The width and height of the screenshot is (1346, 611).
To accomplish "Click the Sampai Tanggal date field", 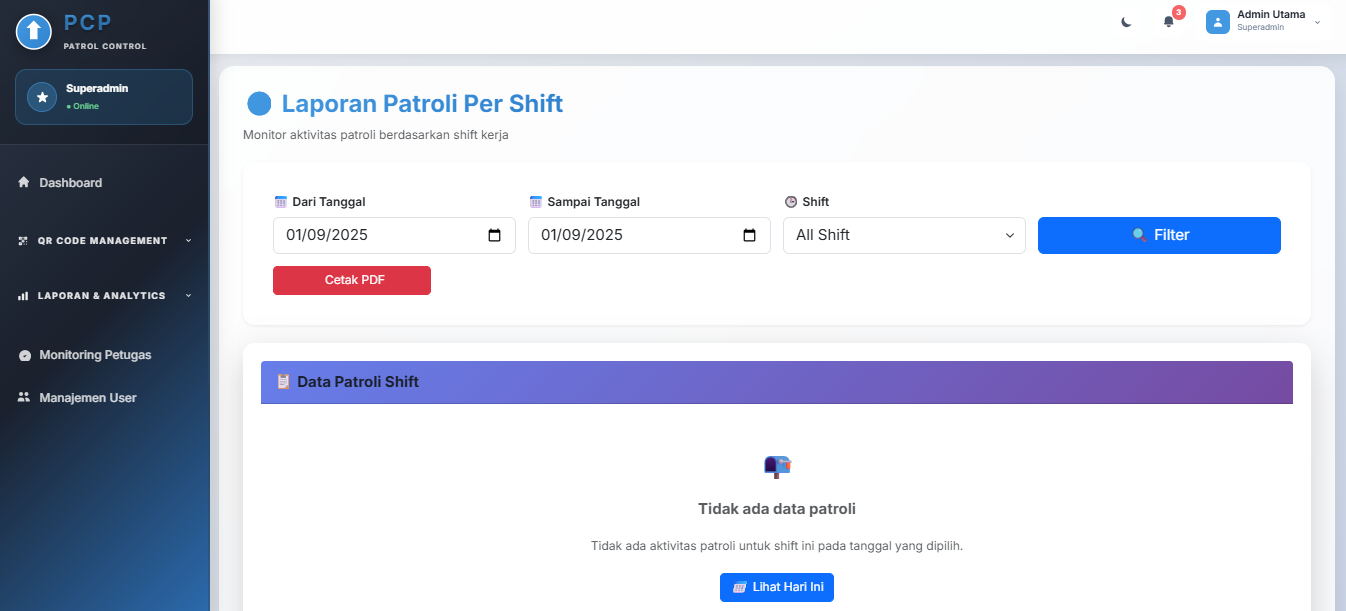I will pos(635,236).
